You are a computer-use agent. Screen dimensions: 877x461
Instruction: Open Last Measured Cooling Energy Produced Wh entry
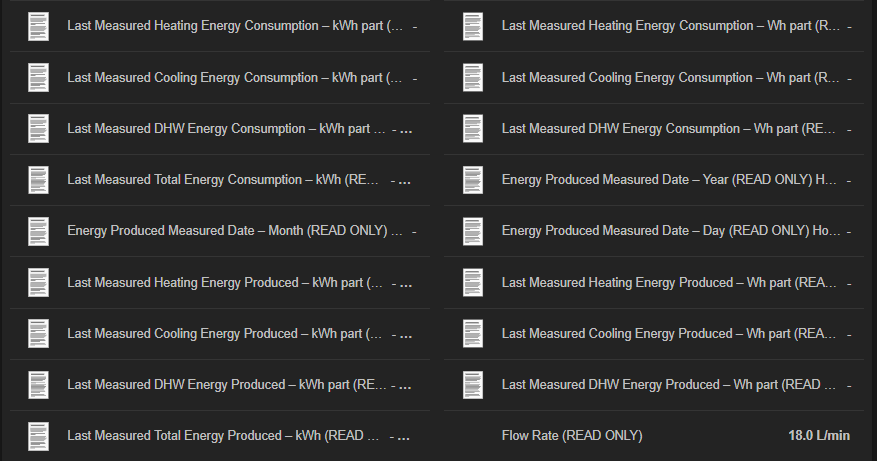click(x=668, y=334)
